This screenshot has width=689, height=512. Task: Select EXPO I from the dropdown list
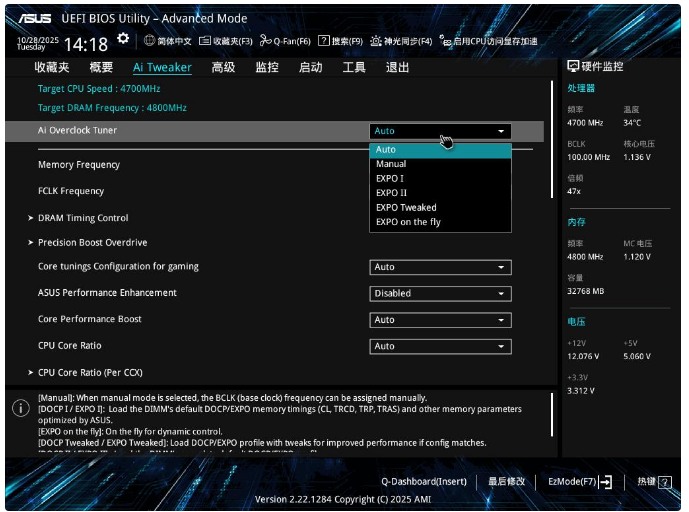point(390,178)
